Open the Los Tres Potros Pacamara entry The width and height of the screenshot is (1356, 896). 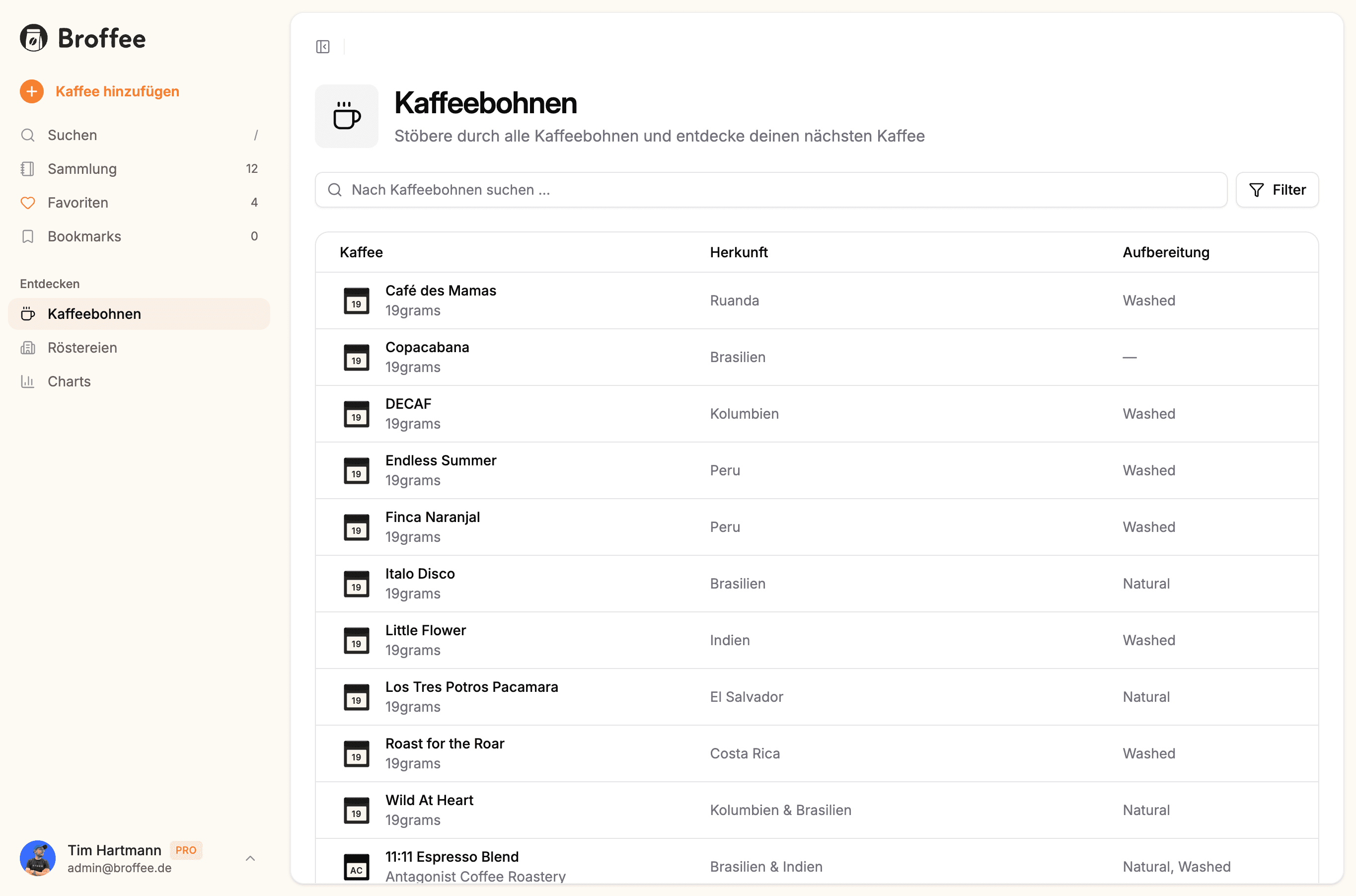pyautogui.click(x=817, y=696)
